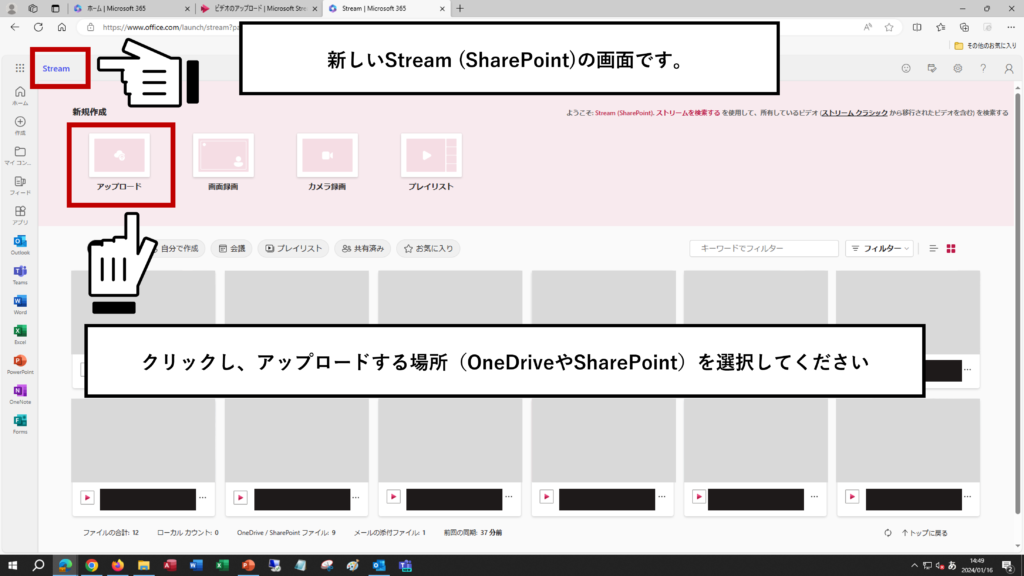1024x576 pixels.
Task: Switch to grid view layout
Action: (951, 248)
